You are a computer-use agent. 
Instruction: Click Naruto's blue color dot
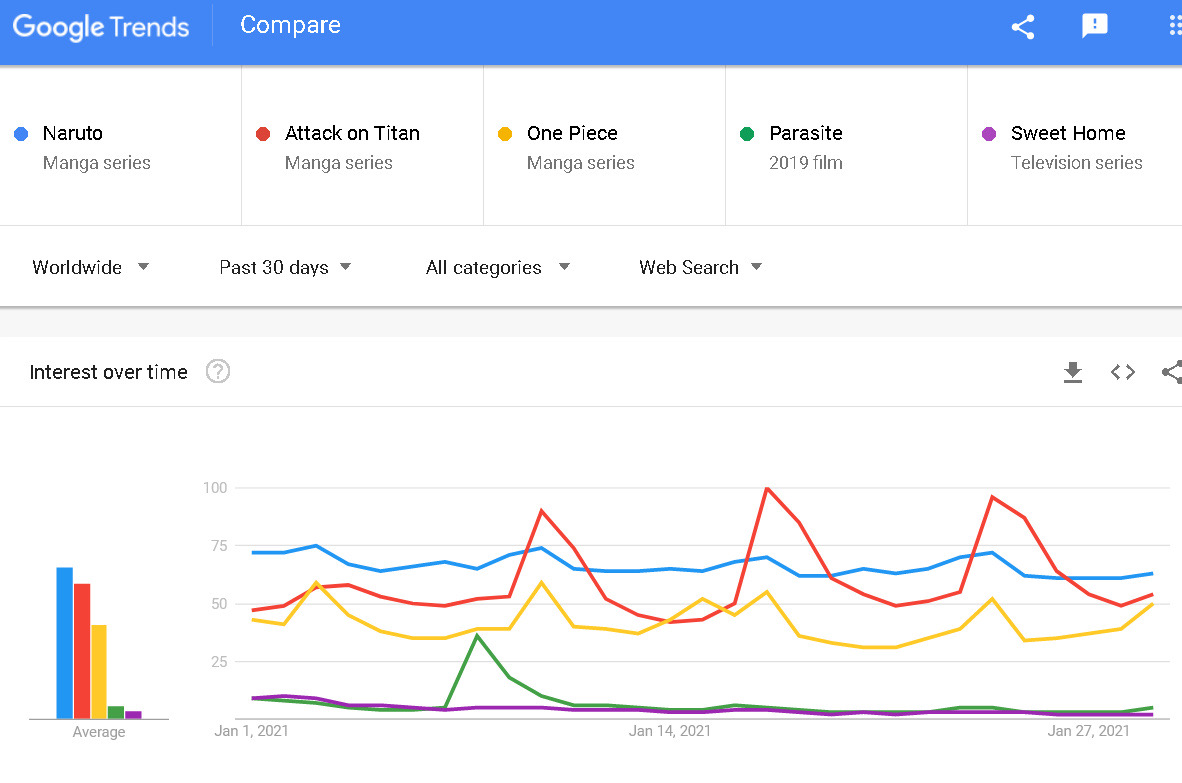[21, 134]
